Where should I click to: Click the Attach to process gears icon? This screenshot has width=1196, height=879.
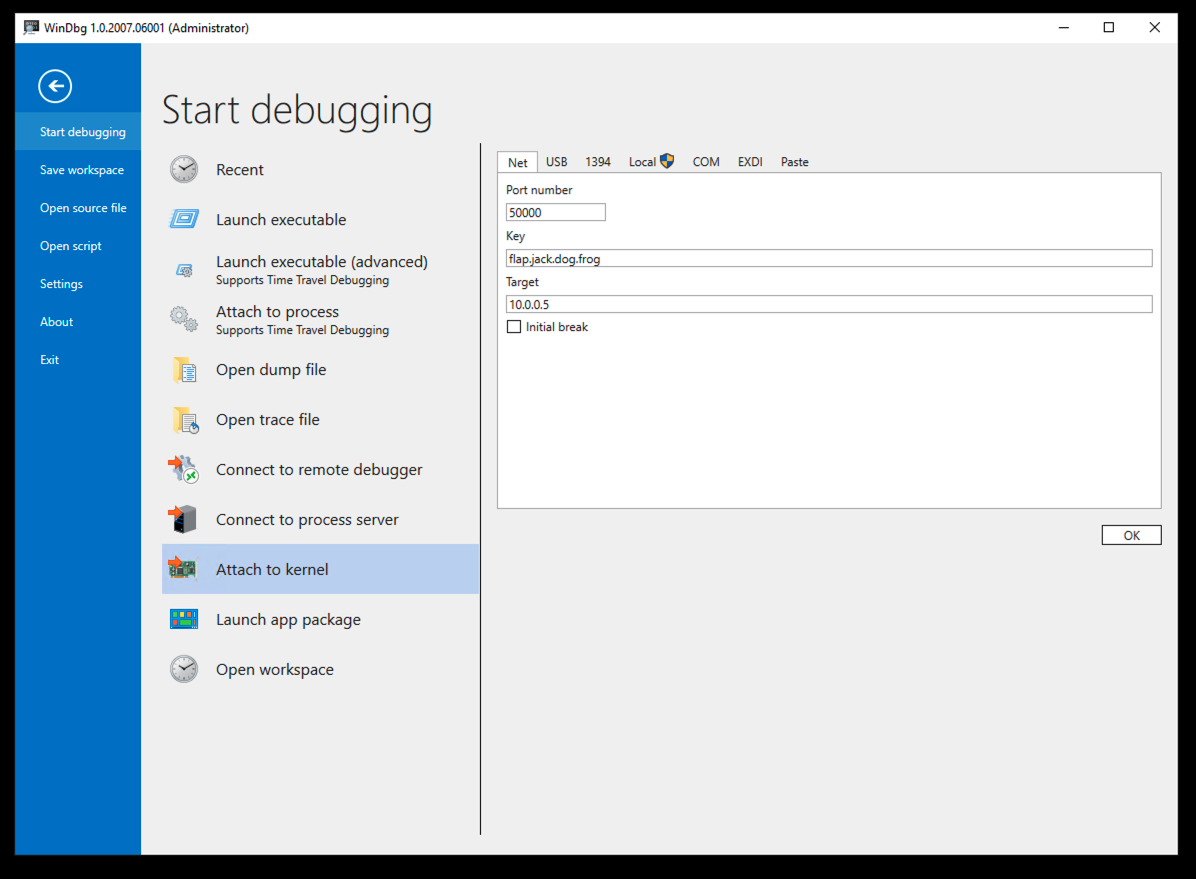[184, 320]
